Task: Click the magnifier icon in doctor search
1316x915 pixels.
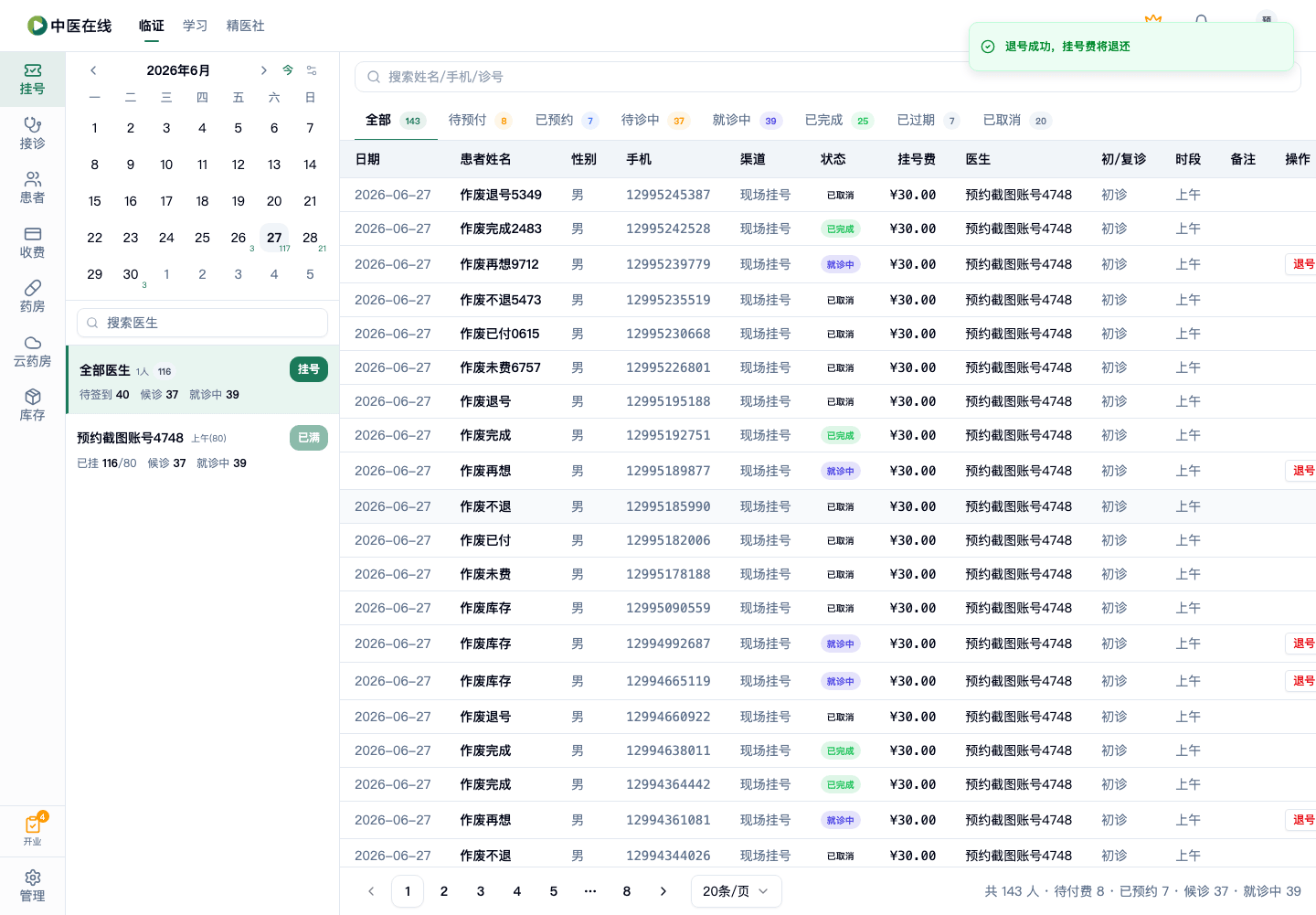Action: (x=92, y=323)
